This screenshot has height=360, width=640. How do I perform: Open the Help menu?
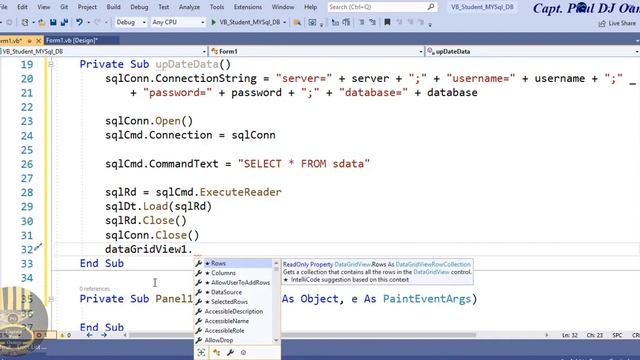pos(310,7)
